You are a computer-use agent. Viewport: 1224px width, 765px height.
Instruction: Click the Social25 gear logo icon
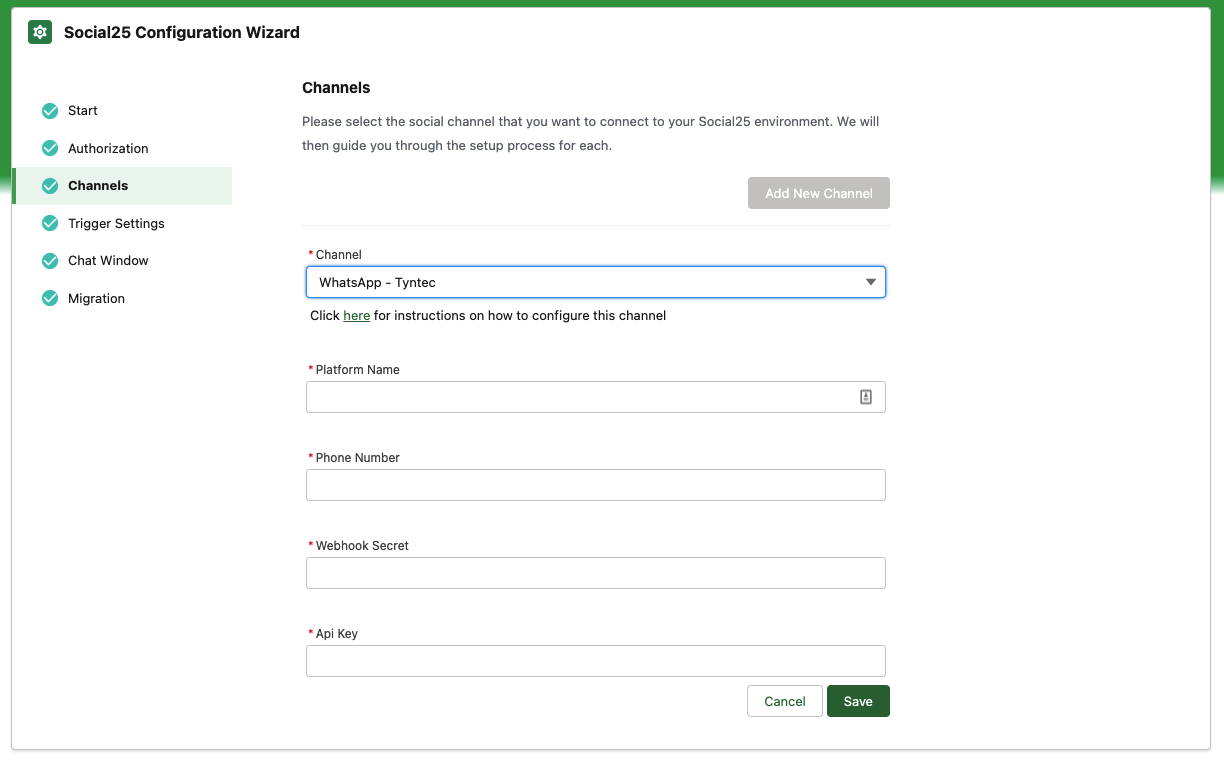point(40,32)
